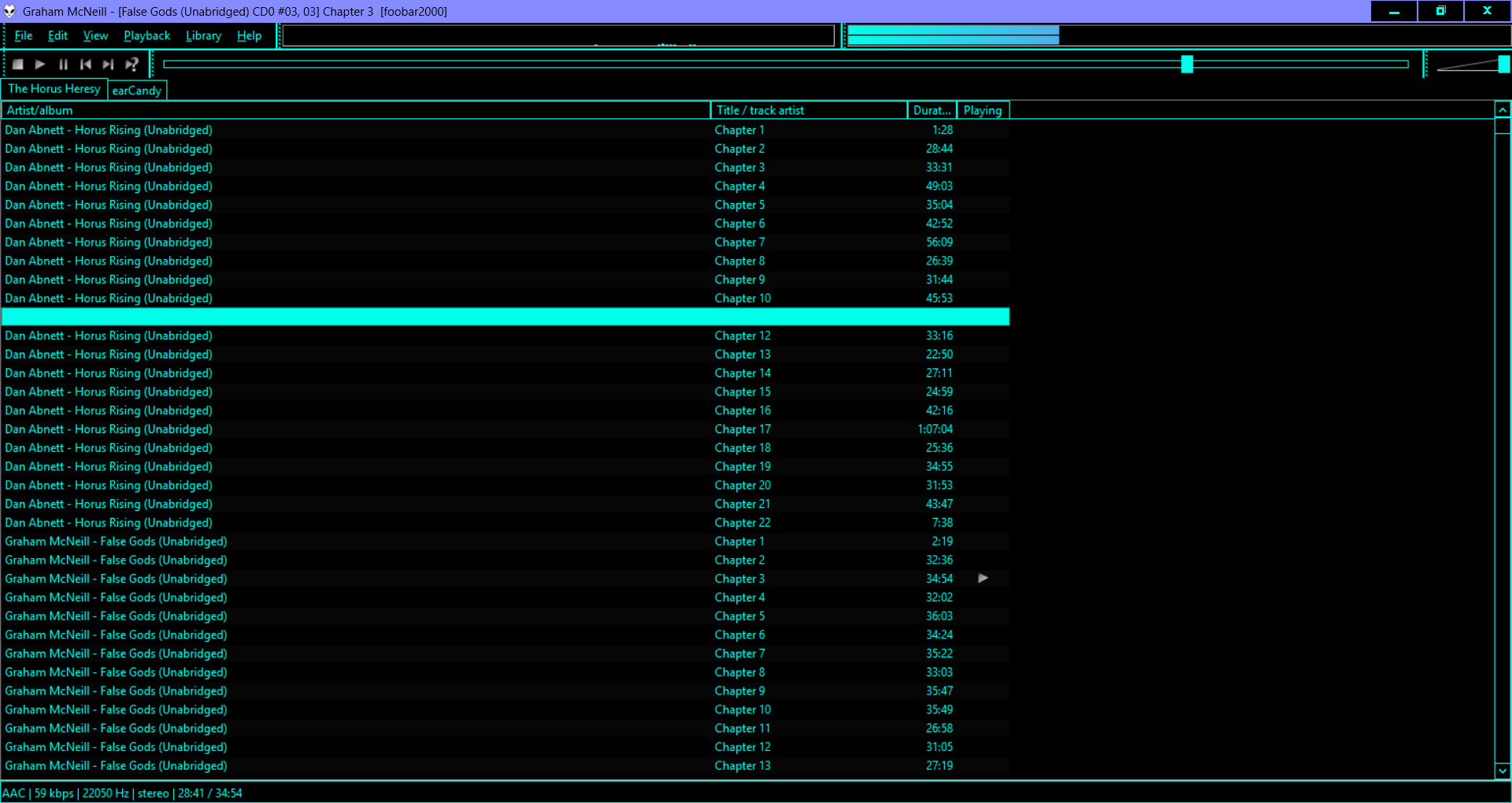
Task: Click the scroll down arrow of the playlist
Action: coord(1503,771)
